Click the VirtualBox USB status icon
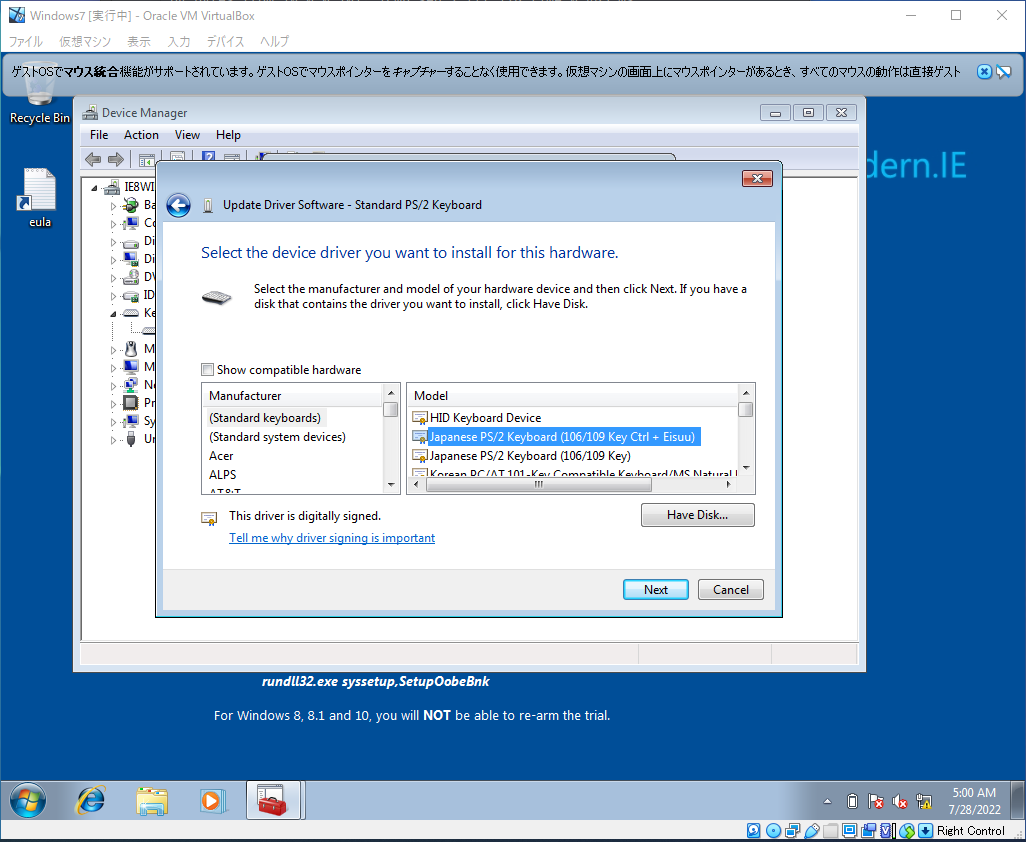This screenshot has width=1026, height=842. 811,831
